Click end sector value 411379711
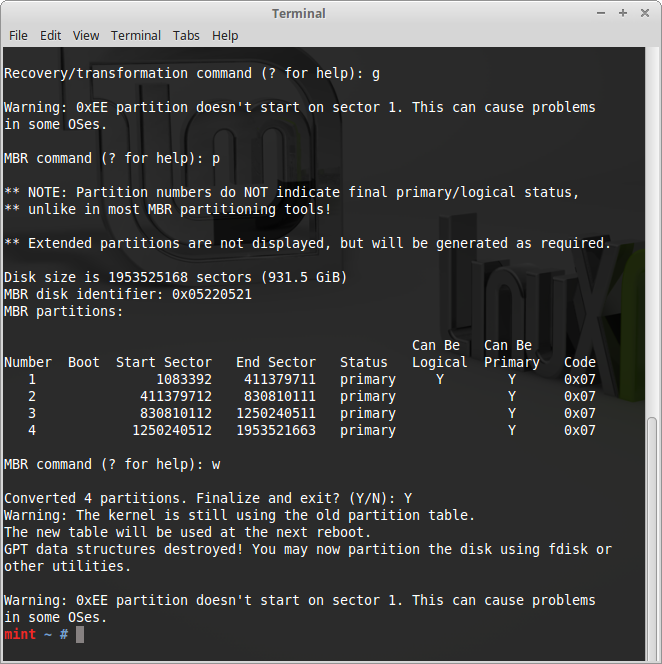 280,379
